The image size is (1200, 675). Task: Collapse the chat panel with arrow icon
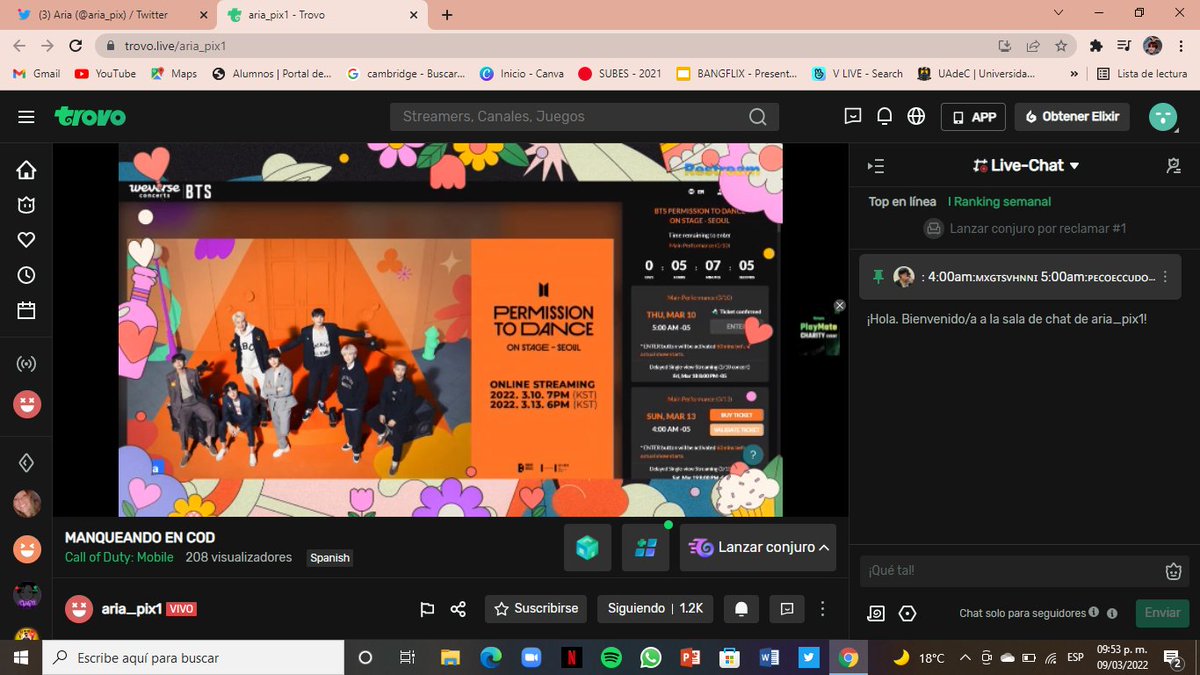tap(876, 166)
